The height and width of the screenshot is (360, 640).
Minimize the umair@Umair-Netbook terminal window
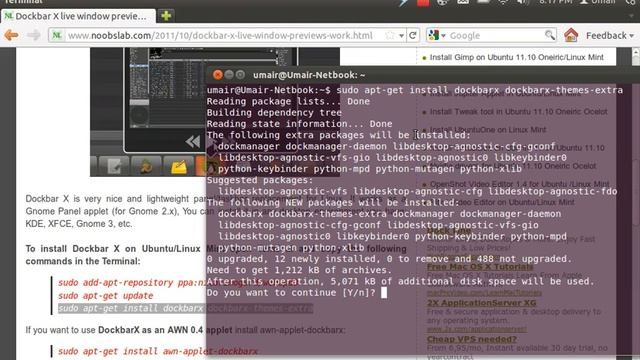coord(229,75)
